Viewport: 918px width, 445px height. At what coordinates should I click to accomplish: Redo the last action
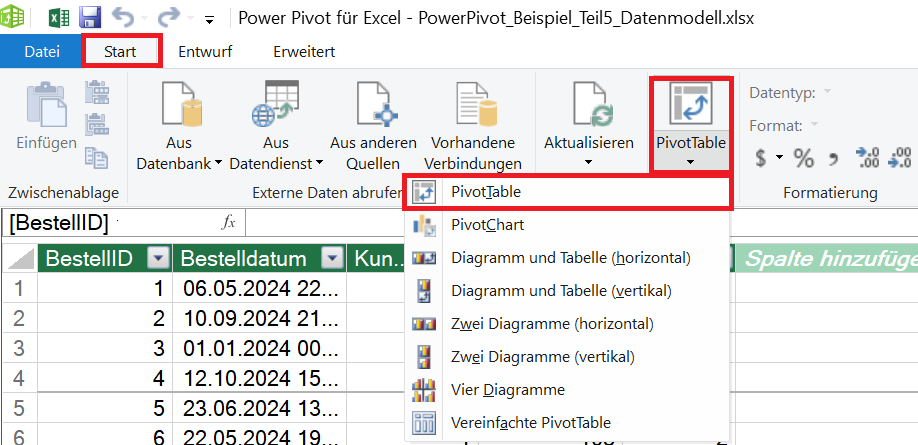click(169, 18)
